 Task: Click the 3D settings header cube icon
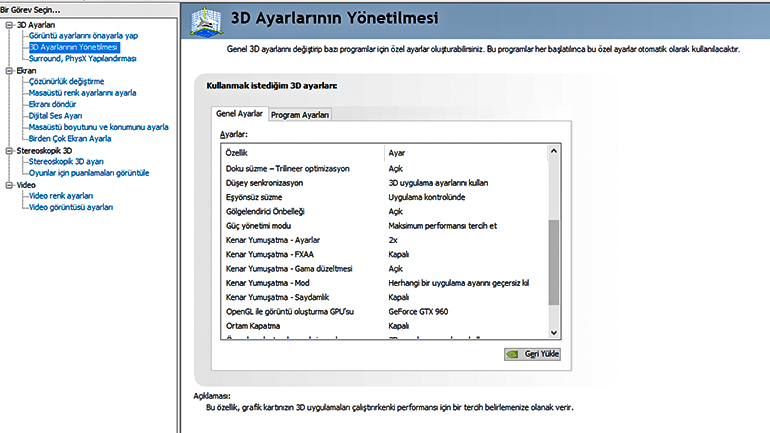pos(206,22)
